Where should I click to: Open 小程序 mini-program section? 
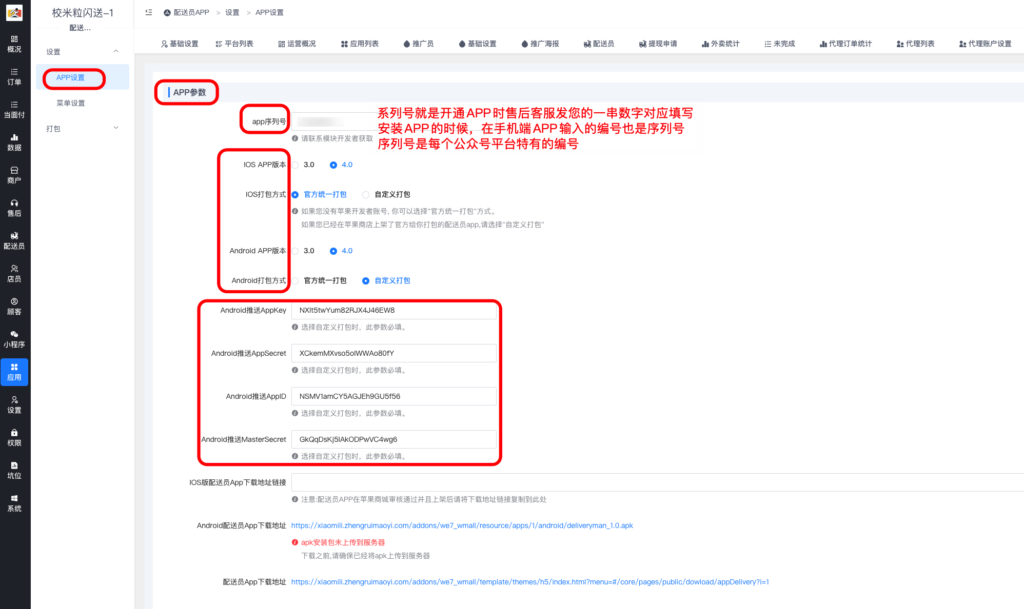tap(14, 338)
